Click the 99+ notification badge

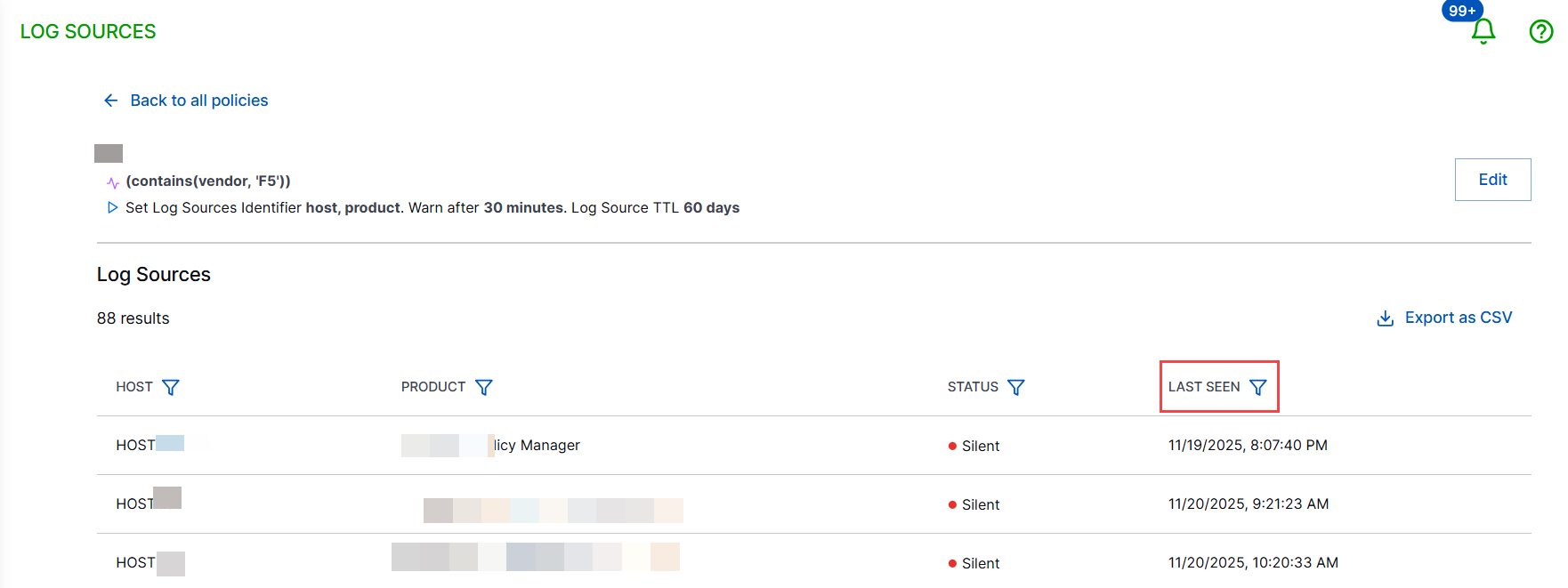click(x=1462, y=12)
